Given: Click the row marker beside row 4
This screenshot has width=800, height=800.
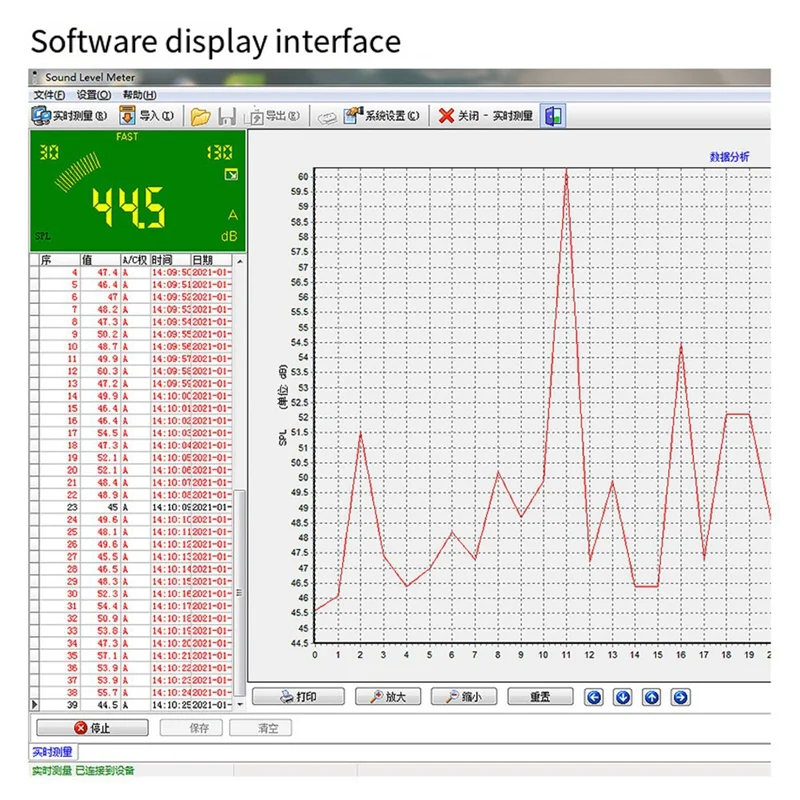Looking at the screenshot, I should (x=34, y=272).
